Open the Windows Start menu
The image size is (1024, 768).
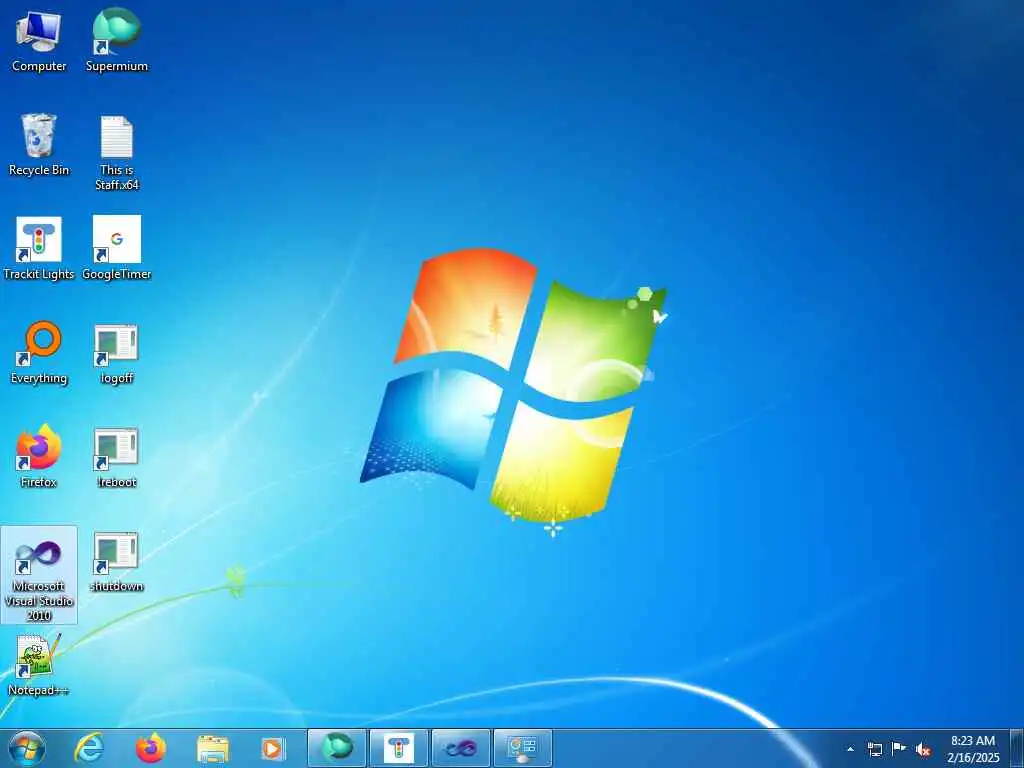pos(27,748)
